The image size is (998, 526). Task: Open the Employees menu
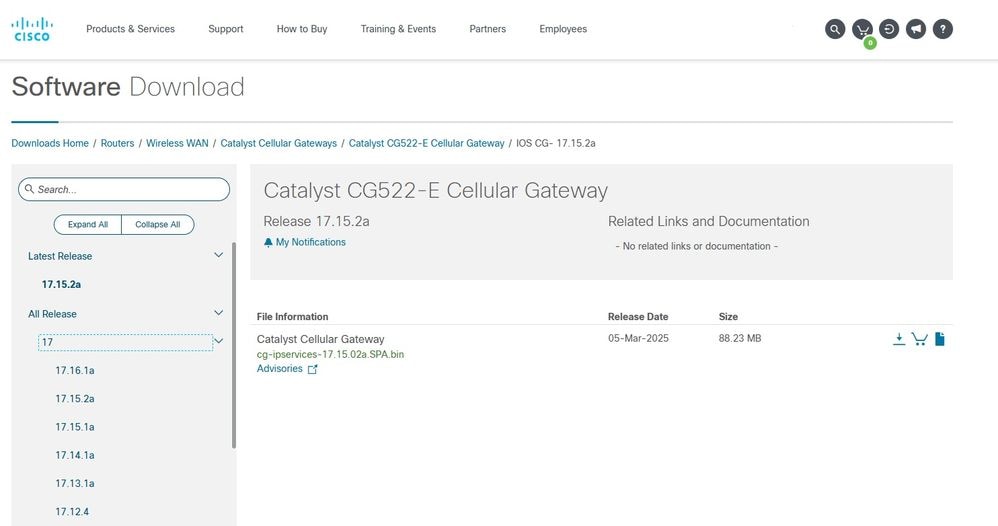pyautogui.click(x=563, y=29)
